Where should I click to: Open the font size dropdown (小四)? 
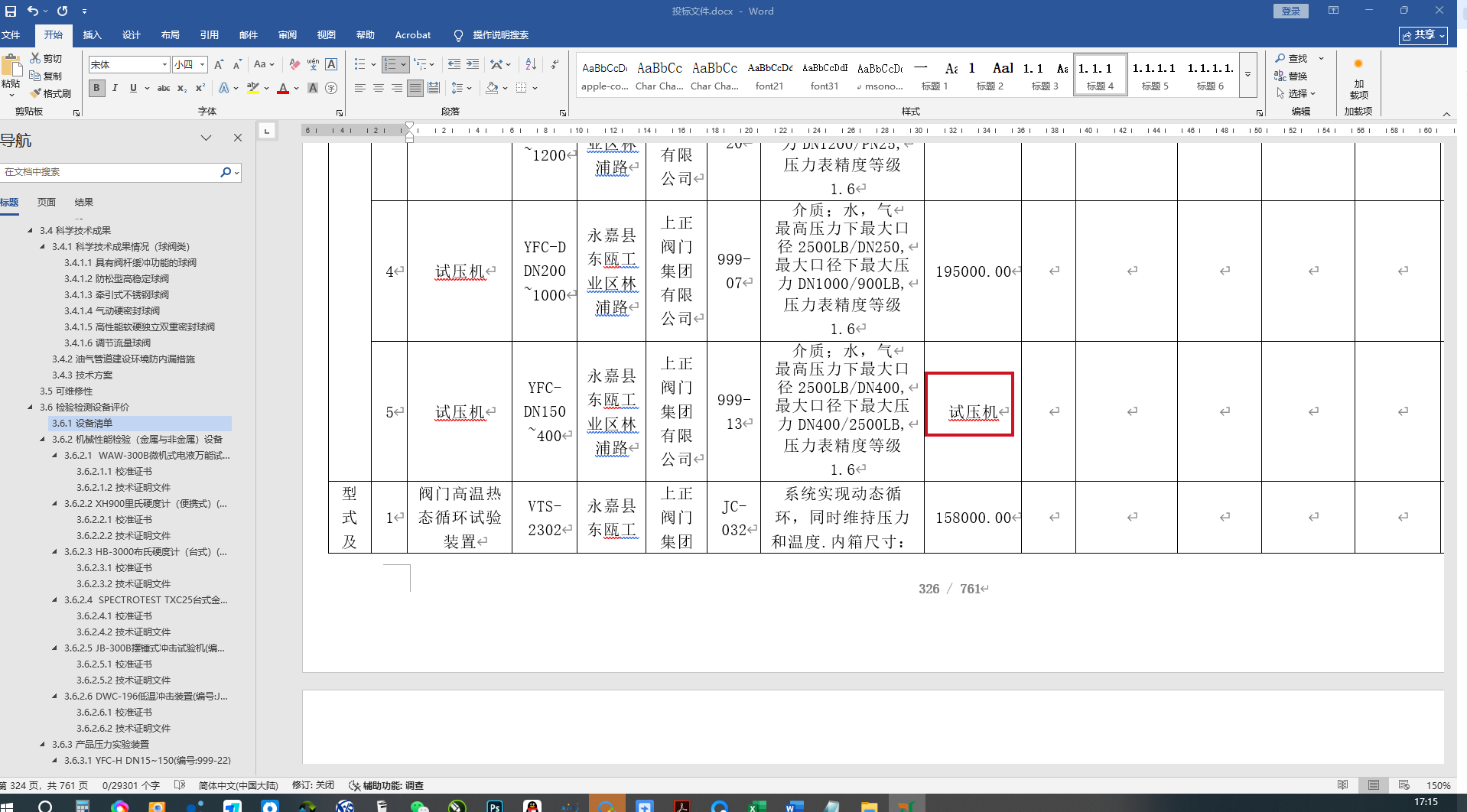(202, 65)
